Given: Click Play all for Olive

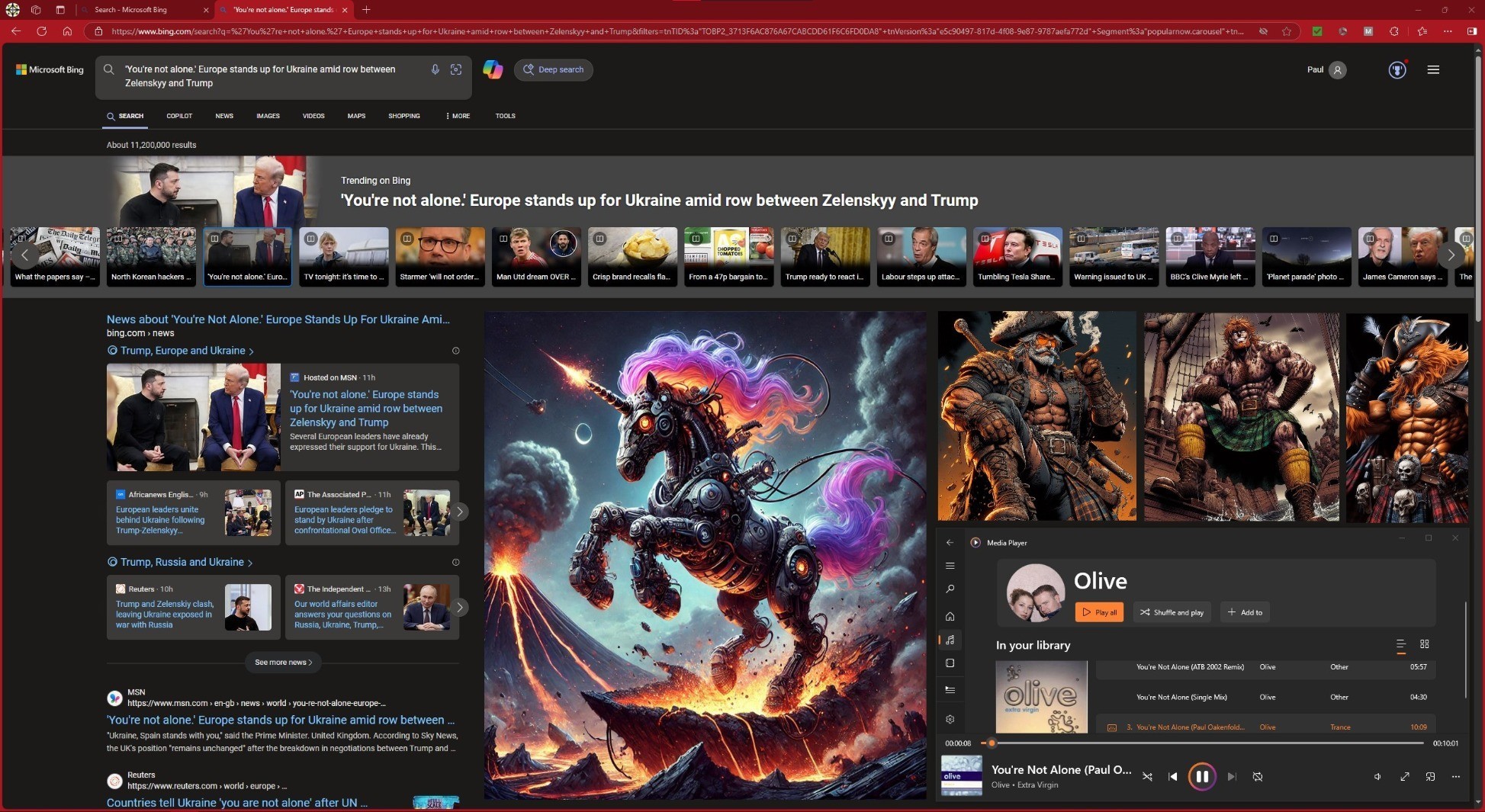Looking at the screenshot, I should coord(1099,612).
